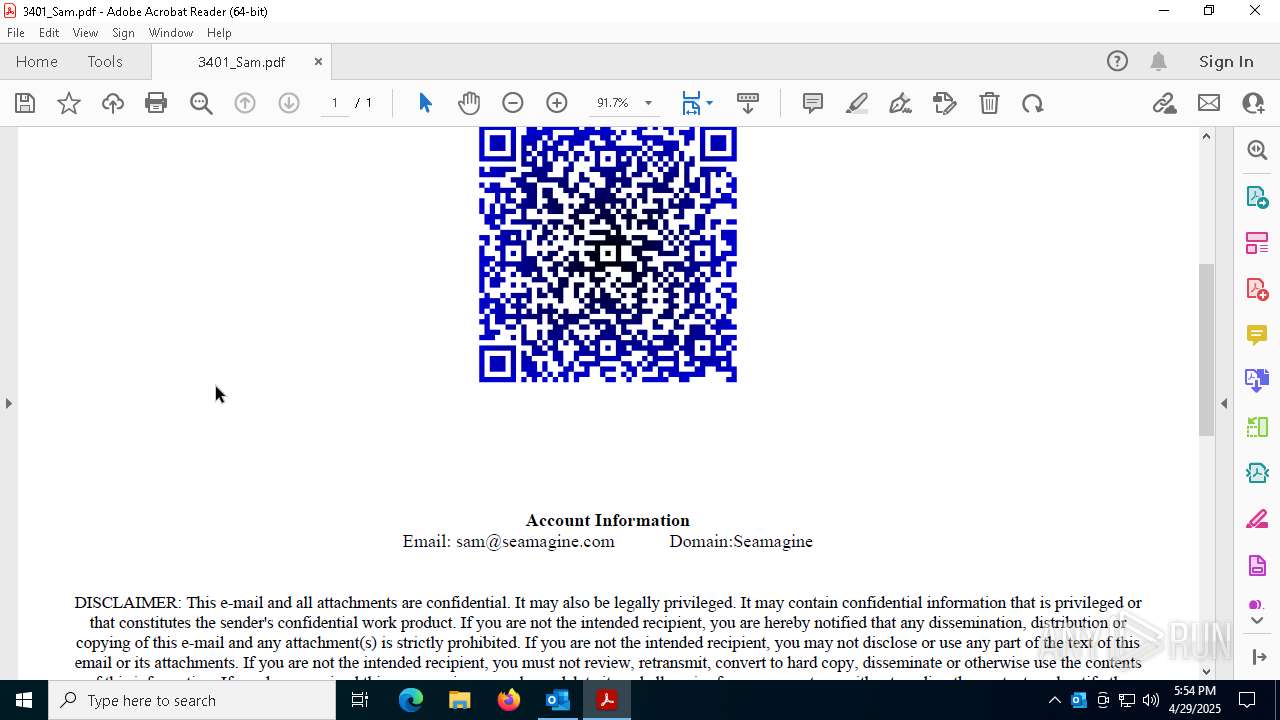This screenshot has height=720, width=1280.
Task: Open File Explorer from the taskbar
Action: [460, 700]
